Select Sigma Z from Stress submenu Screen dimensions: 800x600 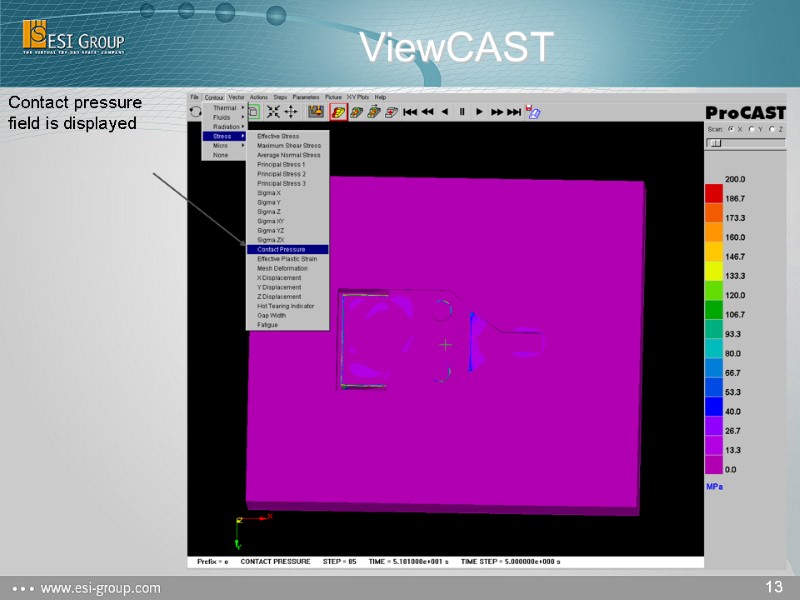click(x=288, y=212)
